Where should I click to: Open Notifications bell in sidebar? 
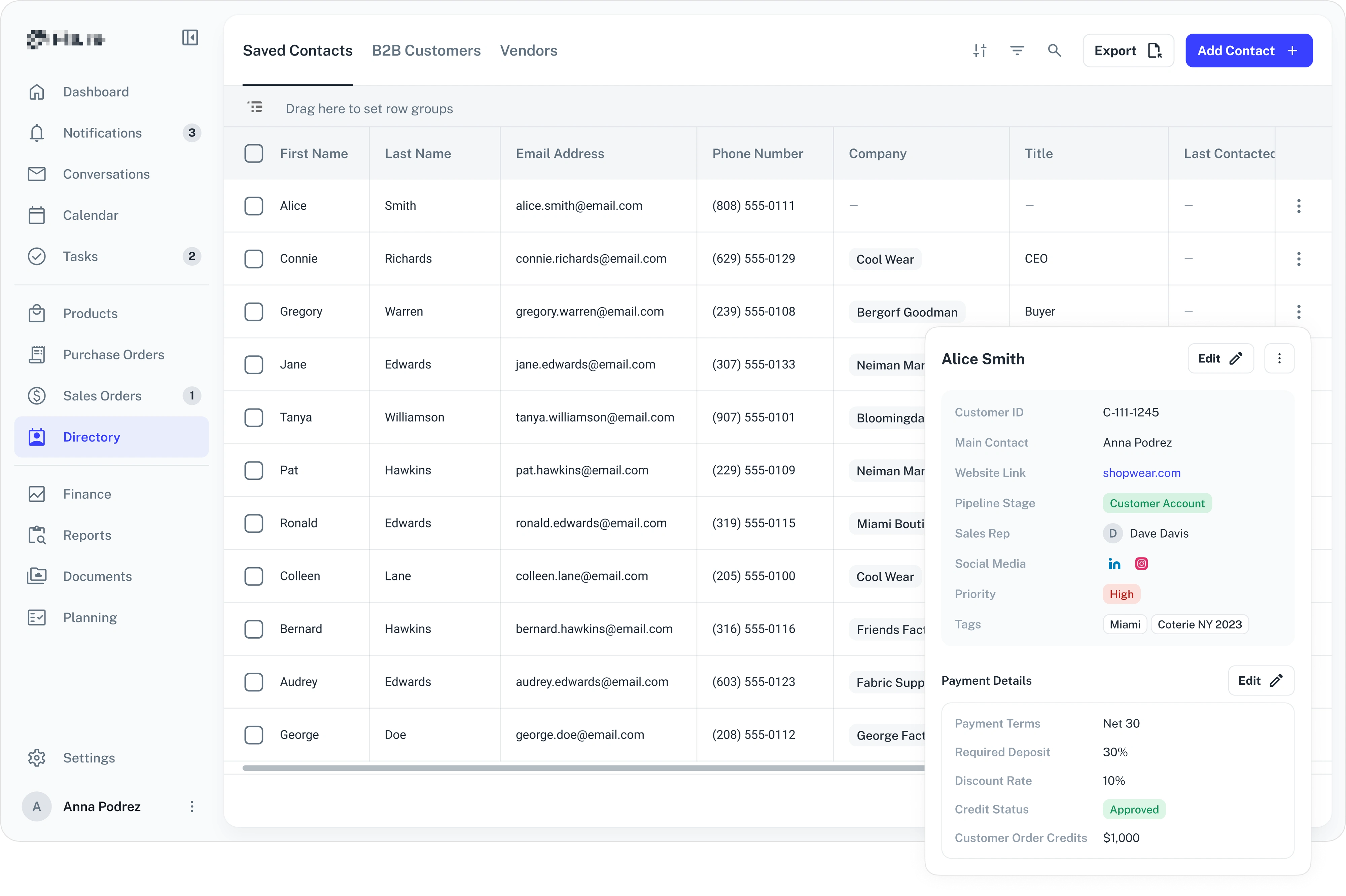[x=37, y=133]
